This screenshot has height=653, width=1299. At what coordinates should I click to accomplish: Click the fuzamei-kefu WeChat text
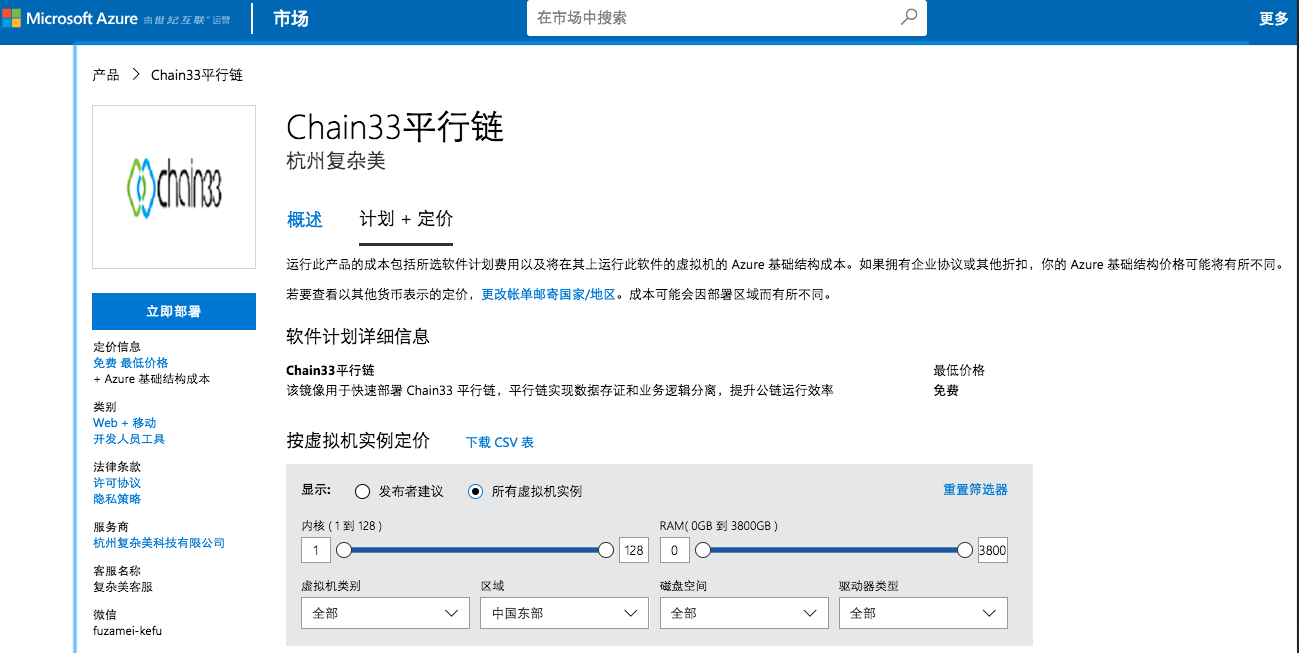127,631
